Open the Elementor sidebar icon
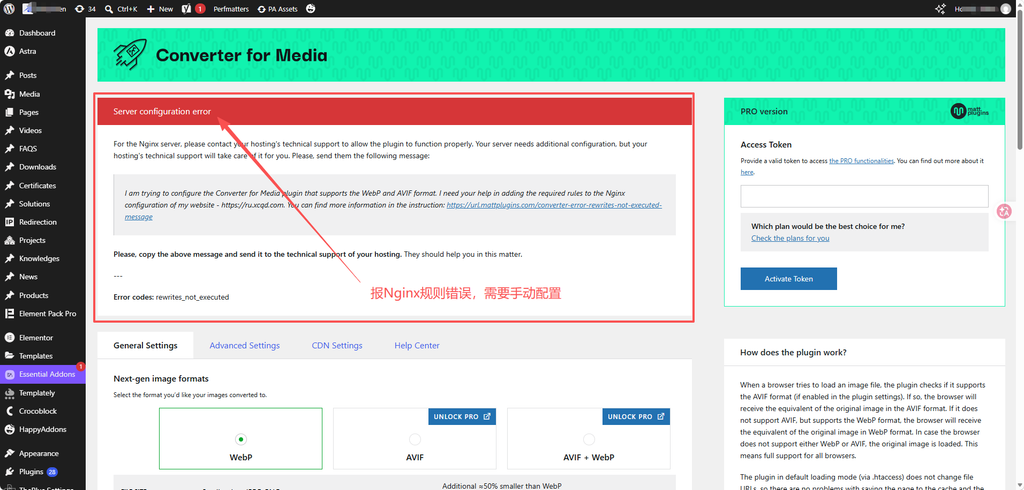 tap(9, 338)
